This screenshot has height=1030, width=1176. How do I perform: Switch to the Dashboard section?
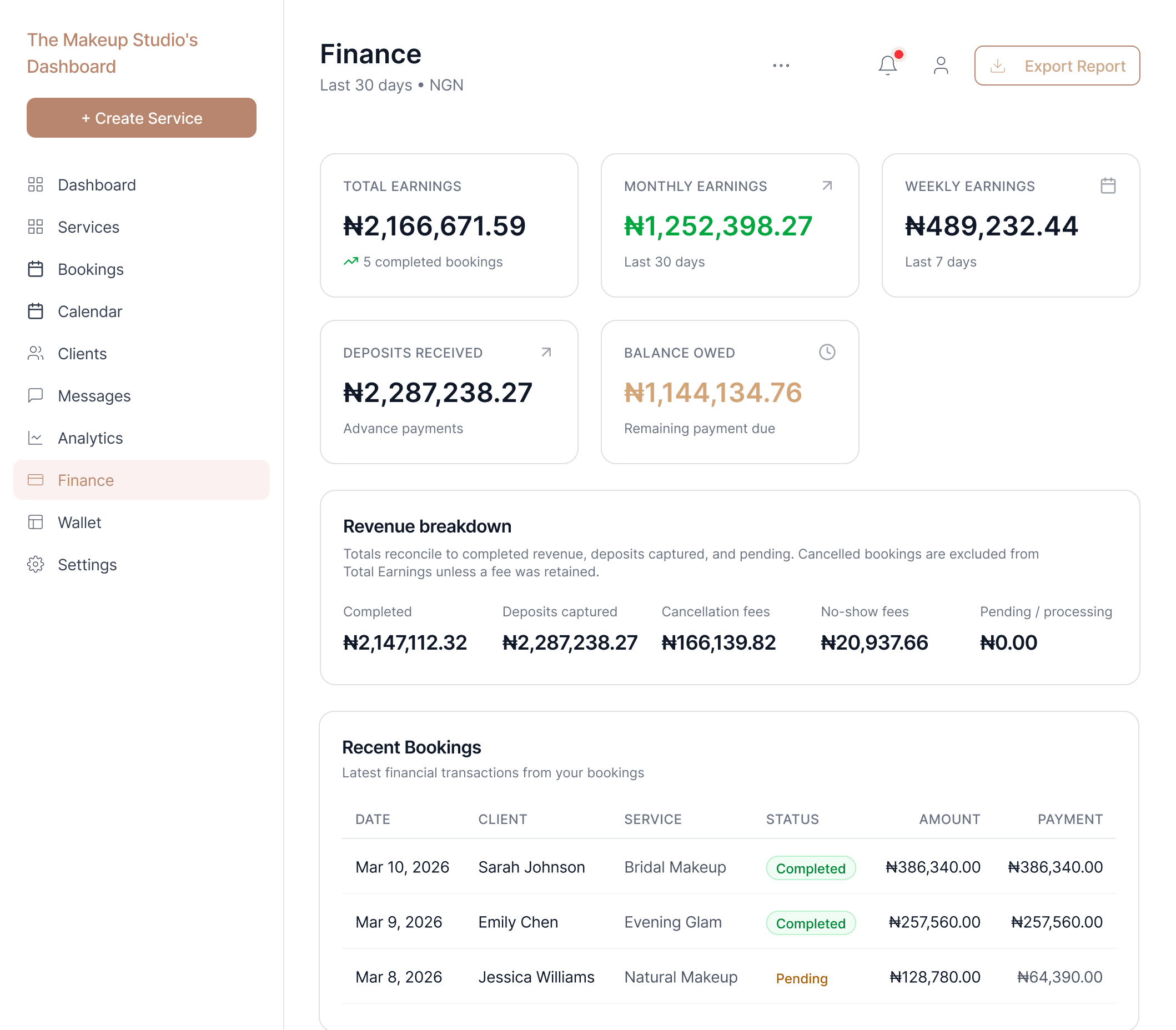(97, 184)
